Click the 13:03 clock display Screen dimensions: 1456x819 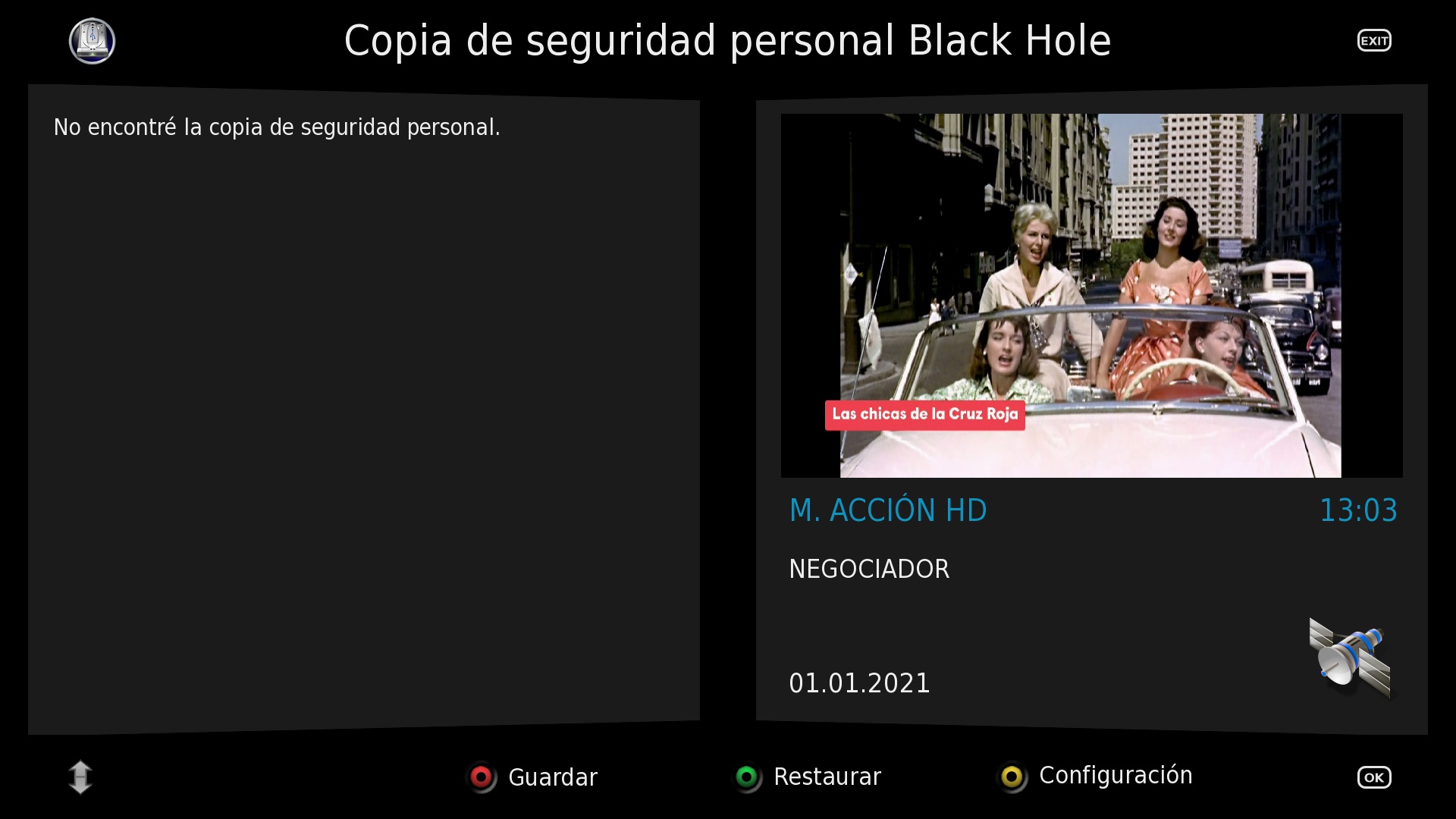coord(1357,510)
